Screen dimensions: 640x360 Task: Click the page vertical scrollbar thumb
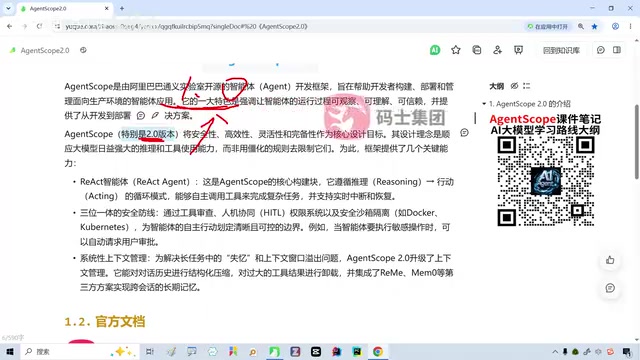[x=636, y=142]
